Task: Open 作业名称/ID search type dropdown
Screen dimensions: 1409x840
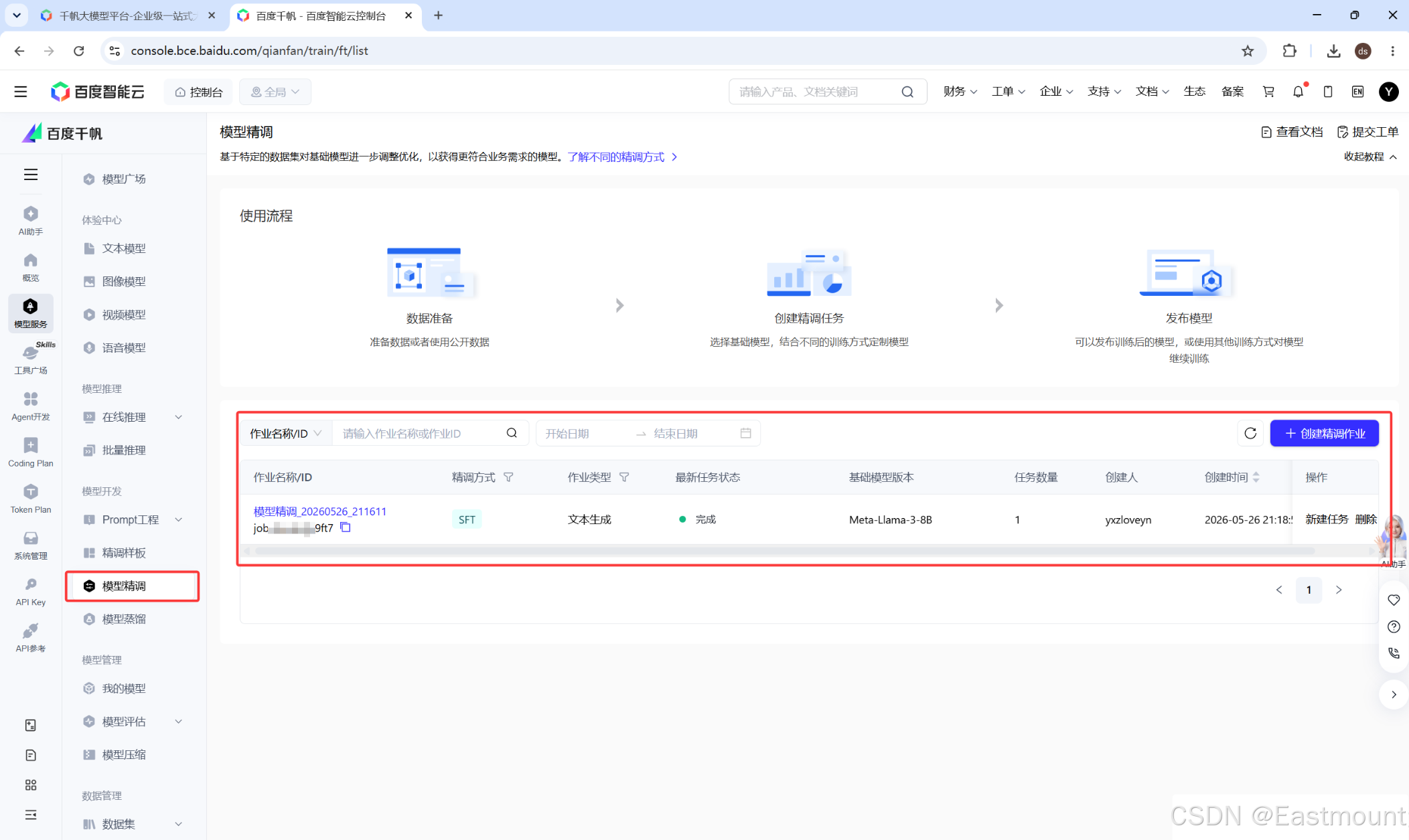Action: click(x=286, y=433)
